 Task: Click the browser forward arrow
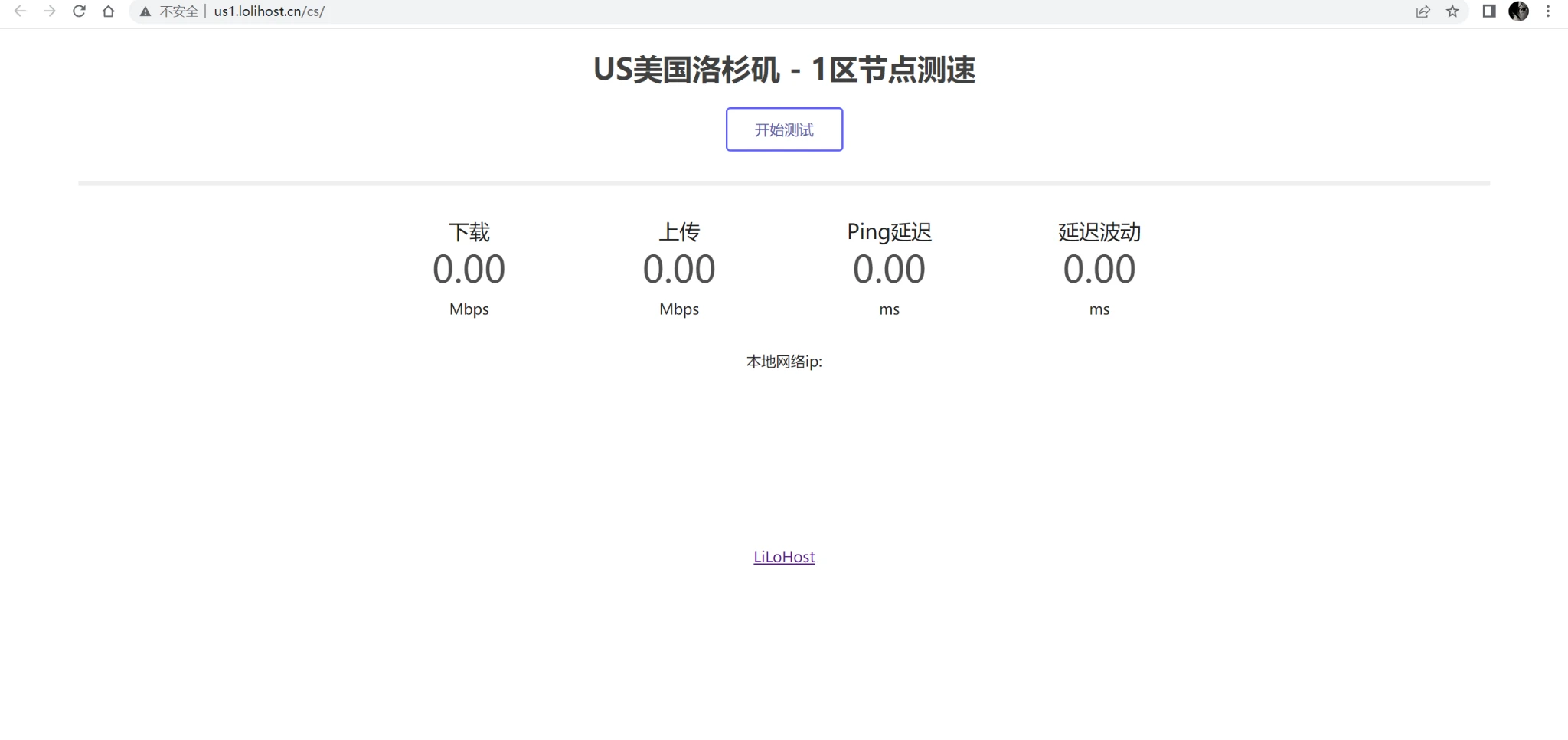(x=50, y=11)
